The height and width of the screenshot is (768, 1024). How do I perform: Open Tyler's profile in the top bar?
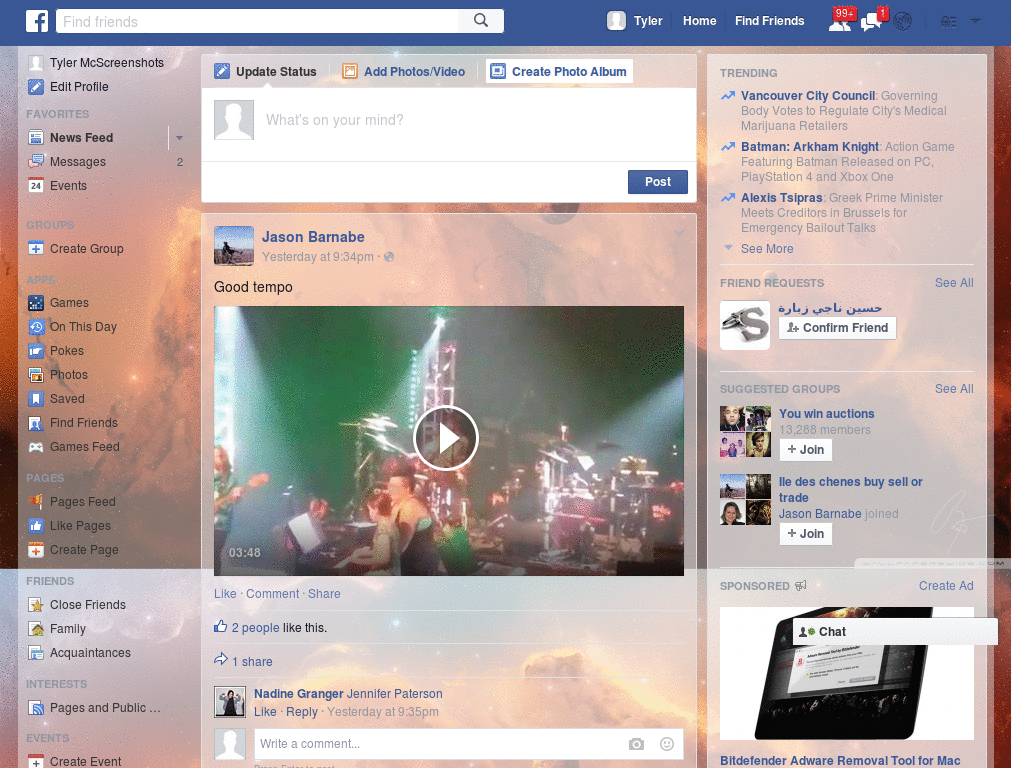coord(635,21)
